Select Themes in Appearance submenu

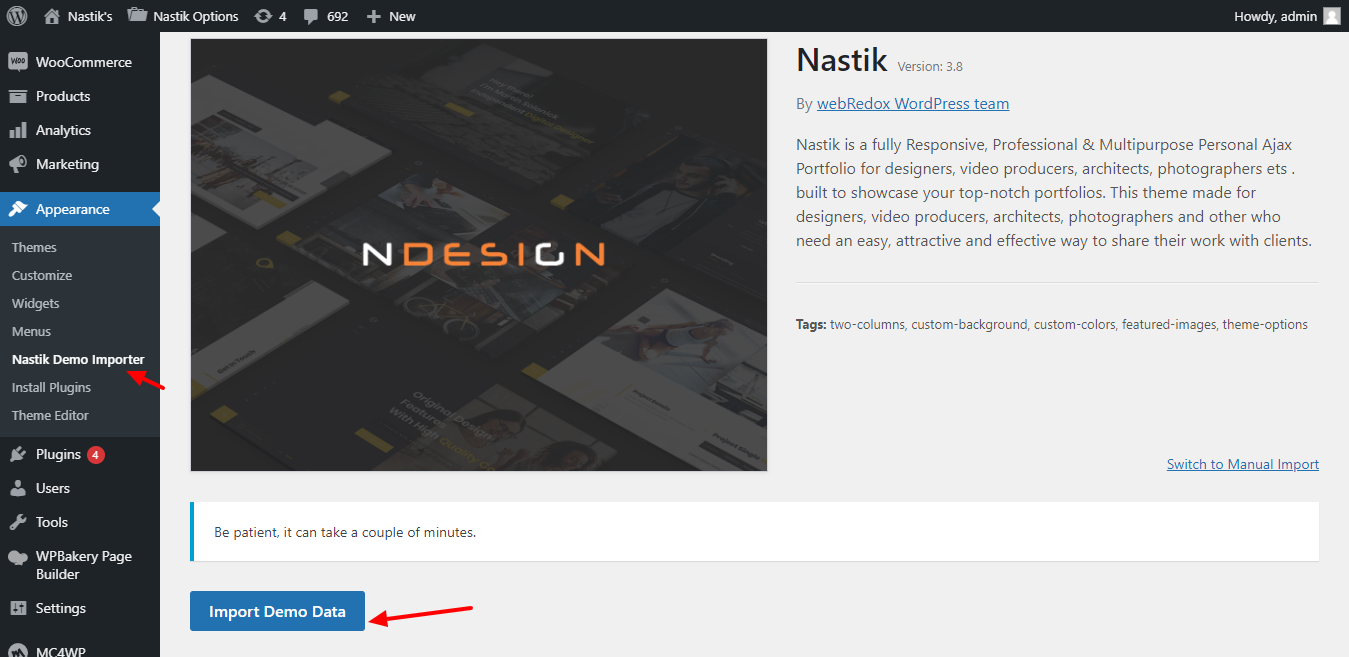click(34, 247)
